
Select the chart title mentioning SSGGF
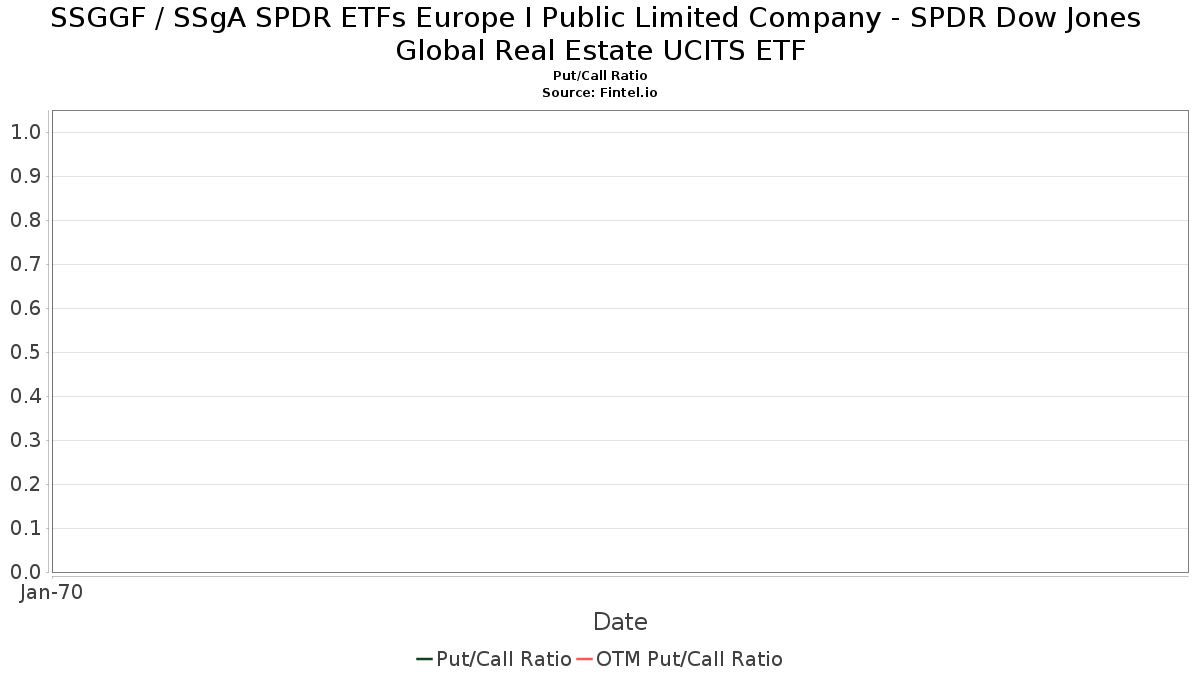pos(600,34)
